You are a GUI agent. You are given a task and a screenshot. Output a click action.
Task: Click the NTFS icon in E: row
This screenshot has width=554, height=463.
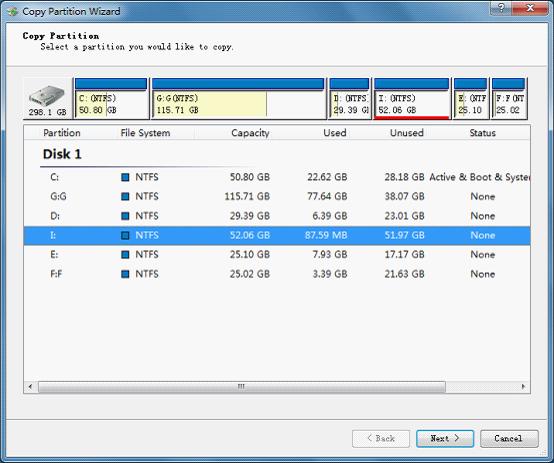coord(125,254)
